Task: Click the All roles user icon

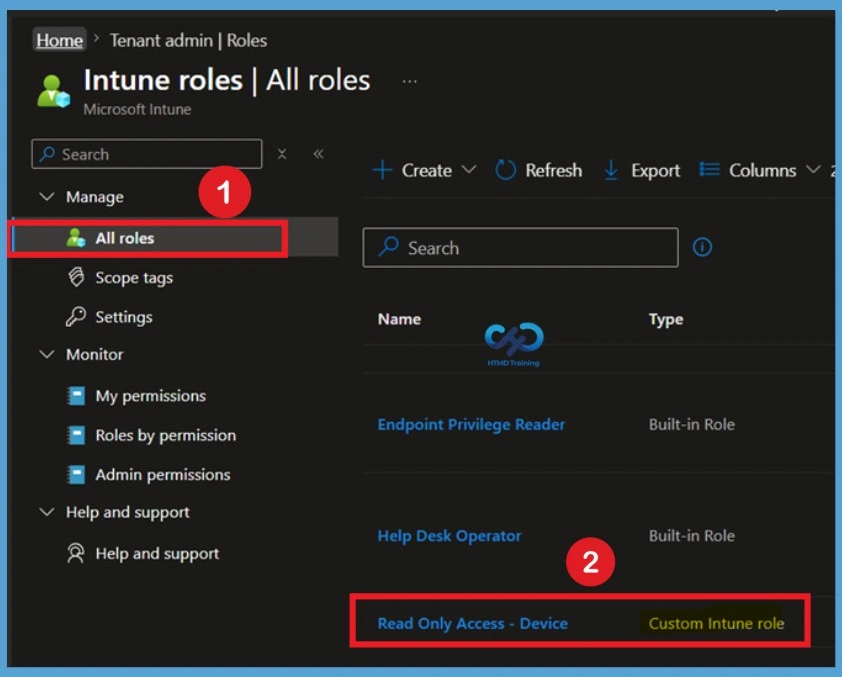Action: [76, 238]
